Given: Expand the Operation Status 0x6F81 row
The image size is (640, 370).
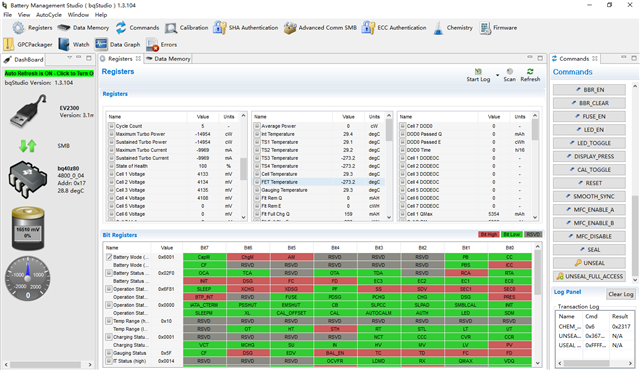Looking at the screenshot, I should click(109, 289).
